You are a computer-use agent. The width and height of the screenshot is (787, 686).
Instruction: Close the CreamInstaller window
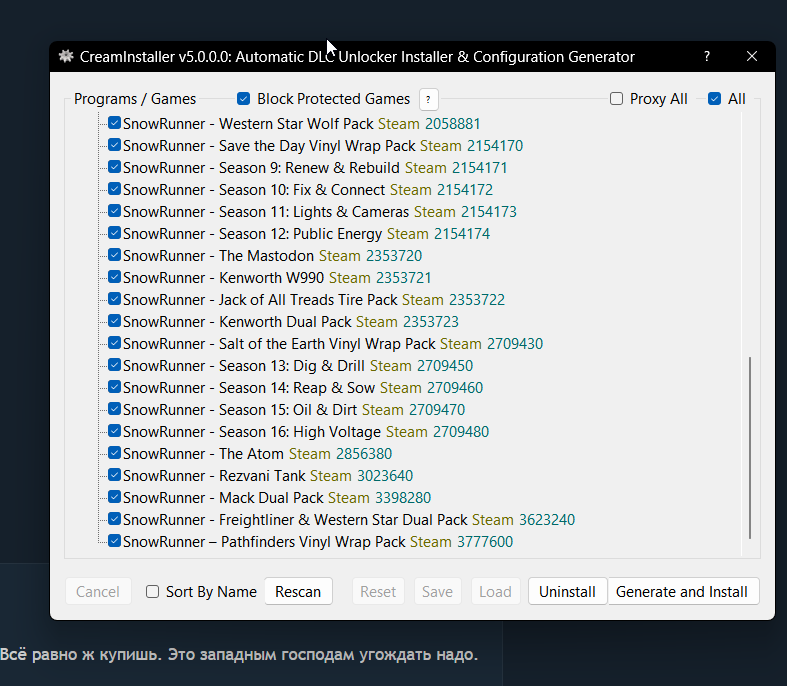coord(751,56)
